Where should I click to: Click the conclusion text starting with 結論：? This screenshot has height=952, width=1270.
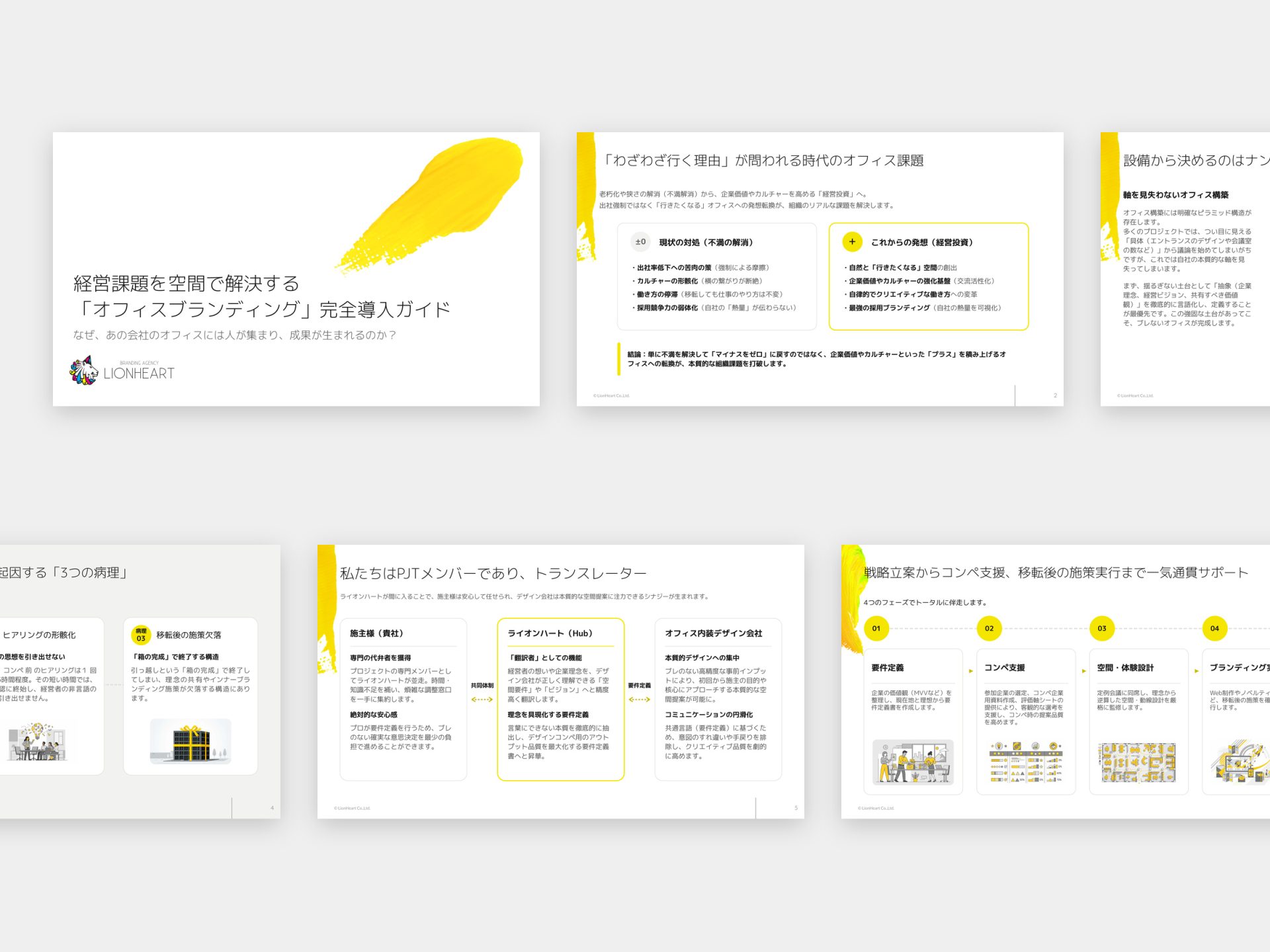point(817,359)
